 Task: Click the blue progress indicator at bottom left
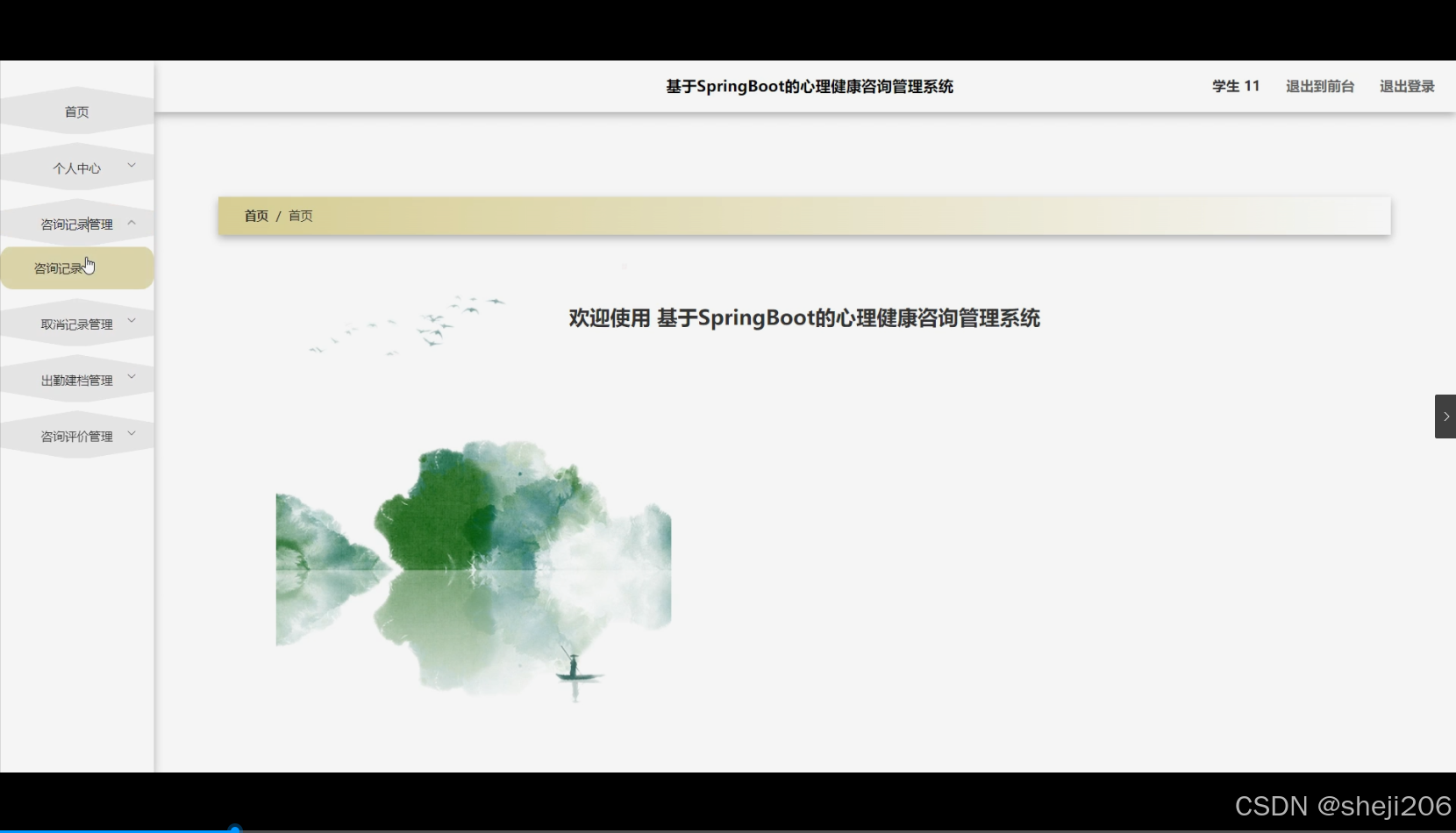click(x=234, y=828)
